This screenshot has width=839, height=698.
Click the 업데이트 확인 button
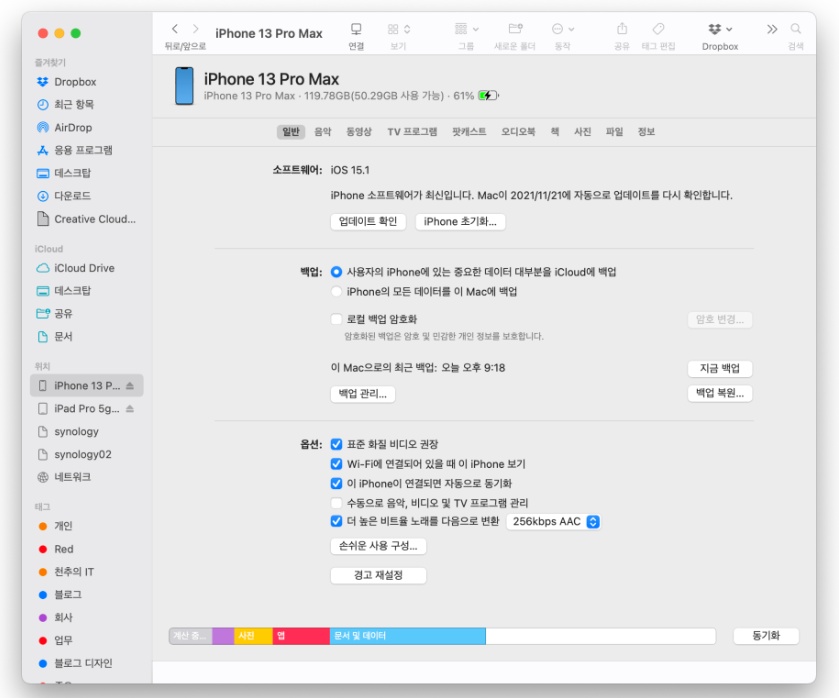pyautogui.click(x=368, y=222)
